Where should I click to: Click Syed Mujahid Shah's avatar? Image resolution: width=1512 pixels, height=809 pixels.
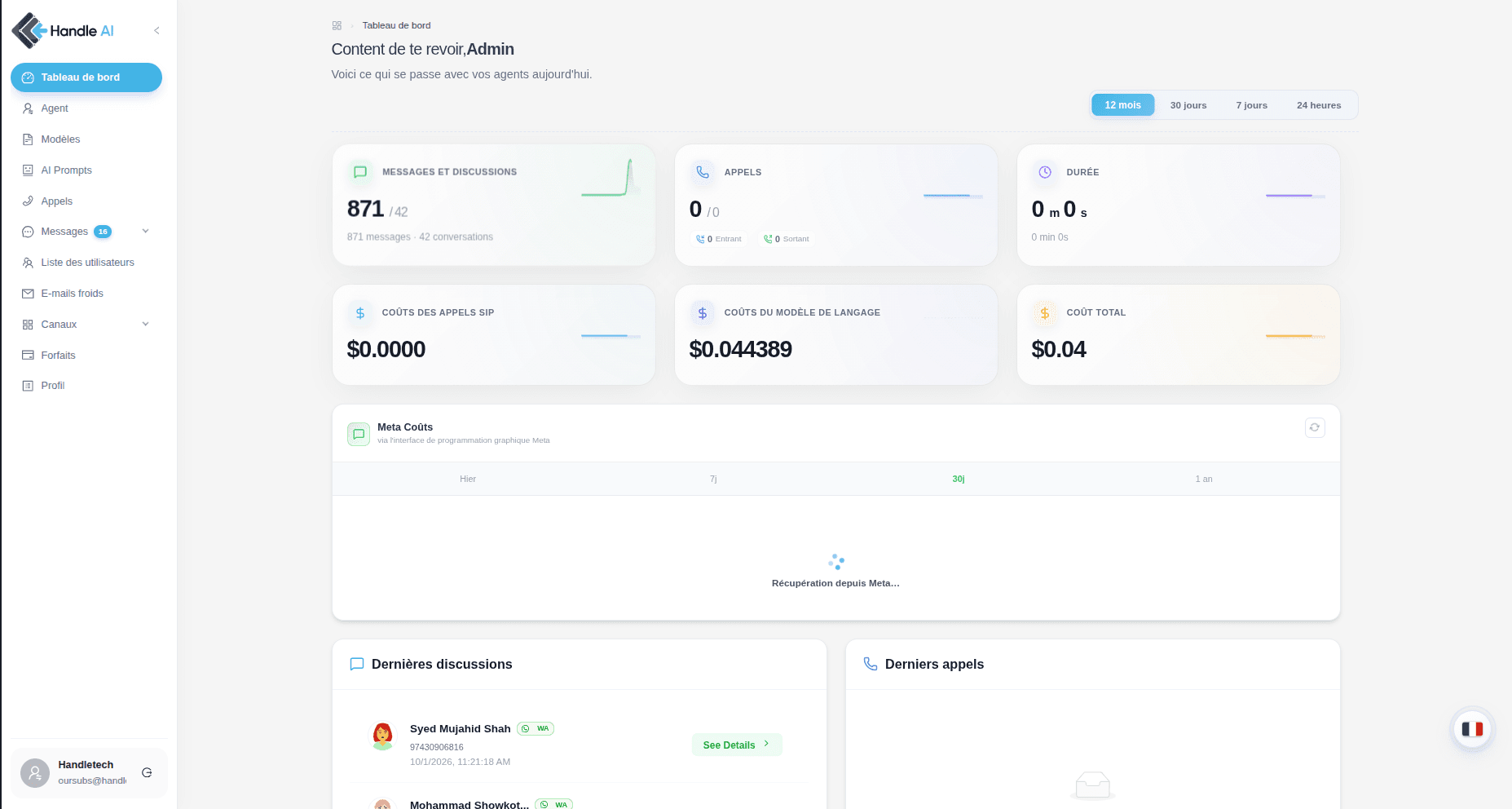tap(382, 736)
